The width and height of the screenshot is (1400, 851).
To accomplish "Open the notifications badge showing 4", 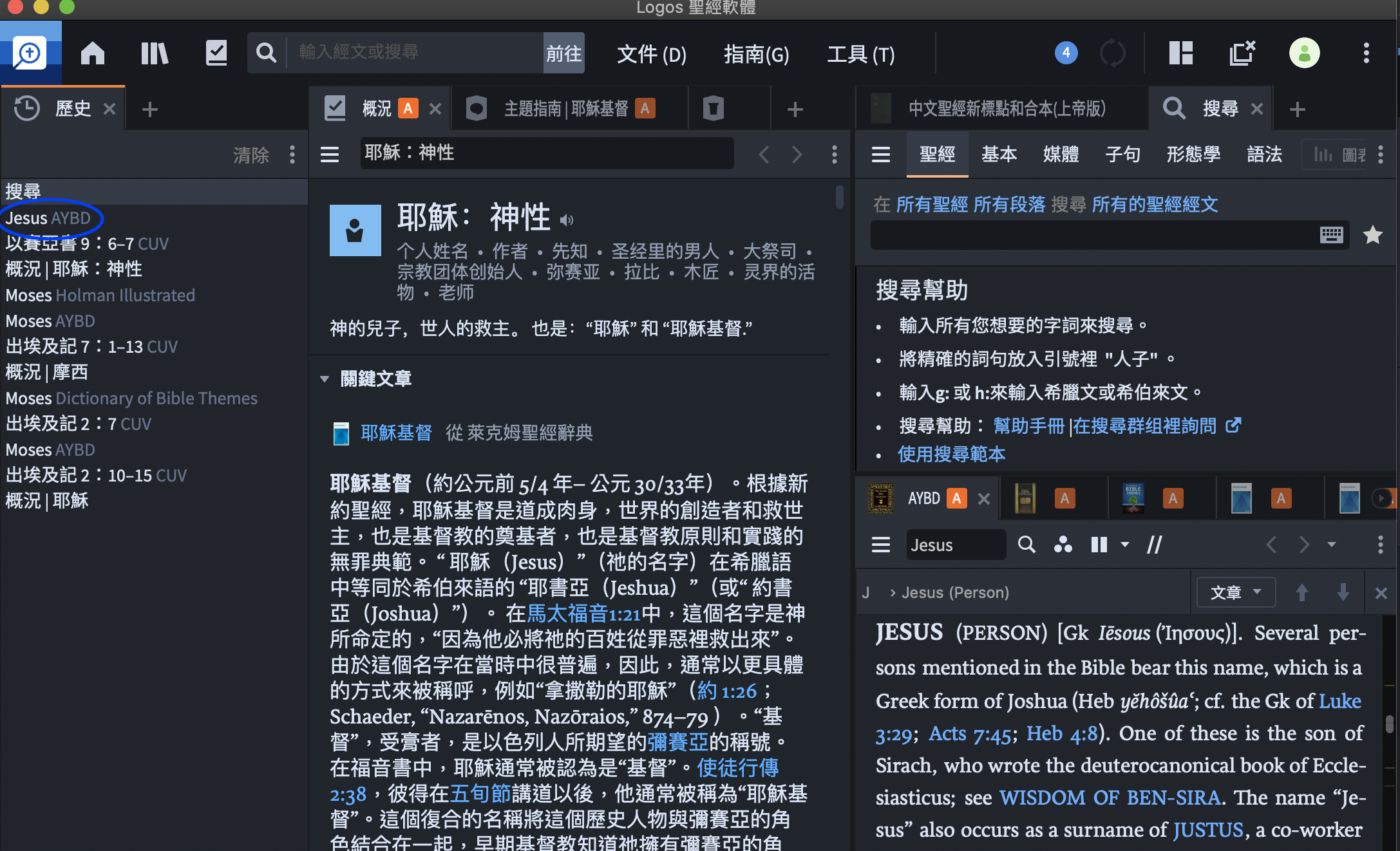I will (1066, 53).
